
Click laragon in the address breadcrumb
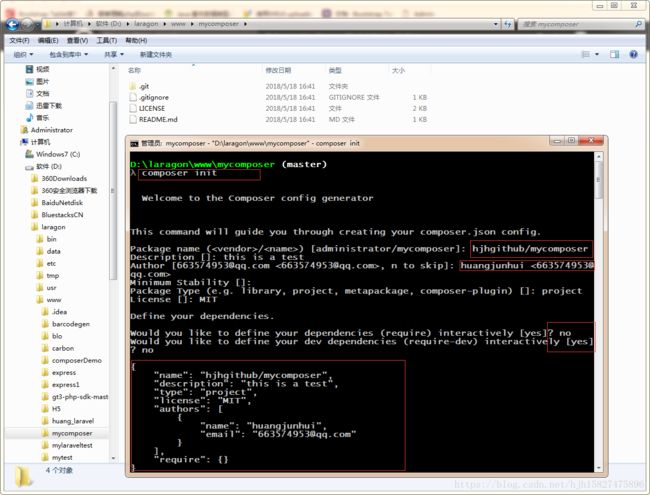[x=146, y=24]
